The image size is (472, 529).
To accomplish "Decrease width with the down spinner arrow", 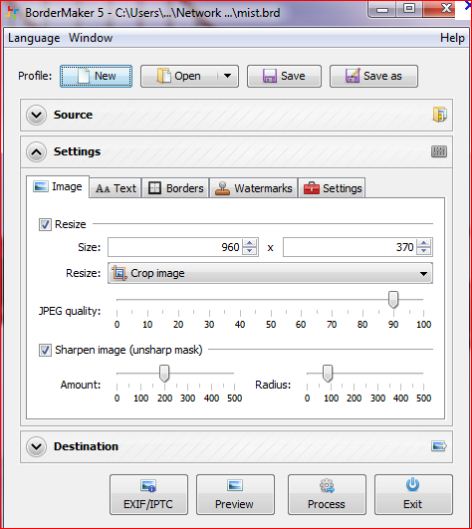I will point(250,251).
